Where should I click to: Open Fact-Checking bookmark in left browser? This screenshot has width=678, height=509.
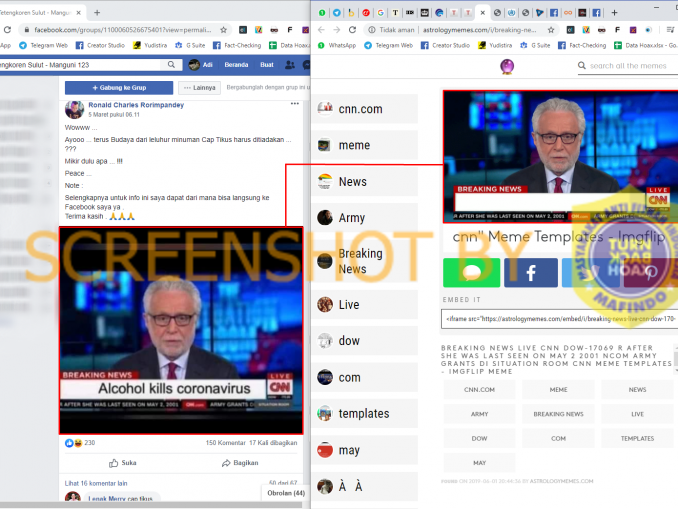coord(237,45)
